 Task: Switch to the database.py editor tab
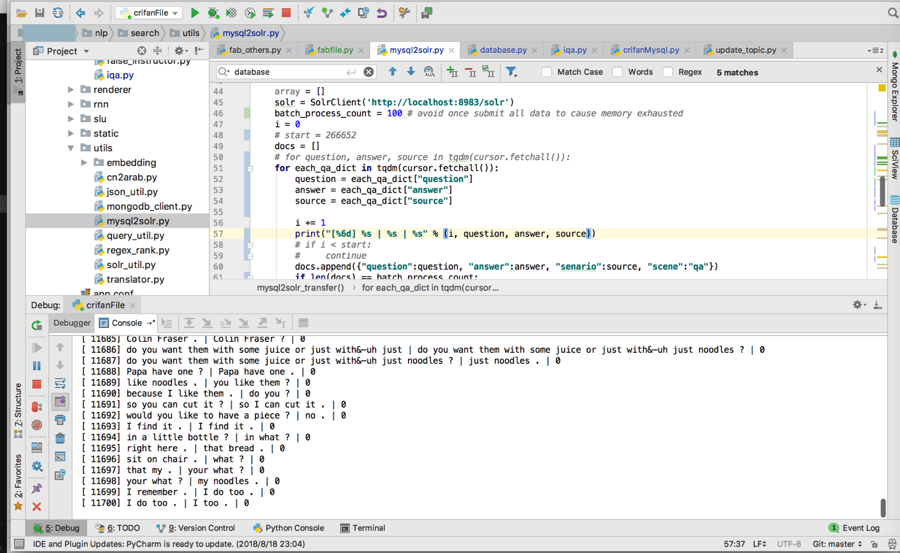click(502, 50)
